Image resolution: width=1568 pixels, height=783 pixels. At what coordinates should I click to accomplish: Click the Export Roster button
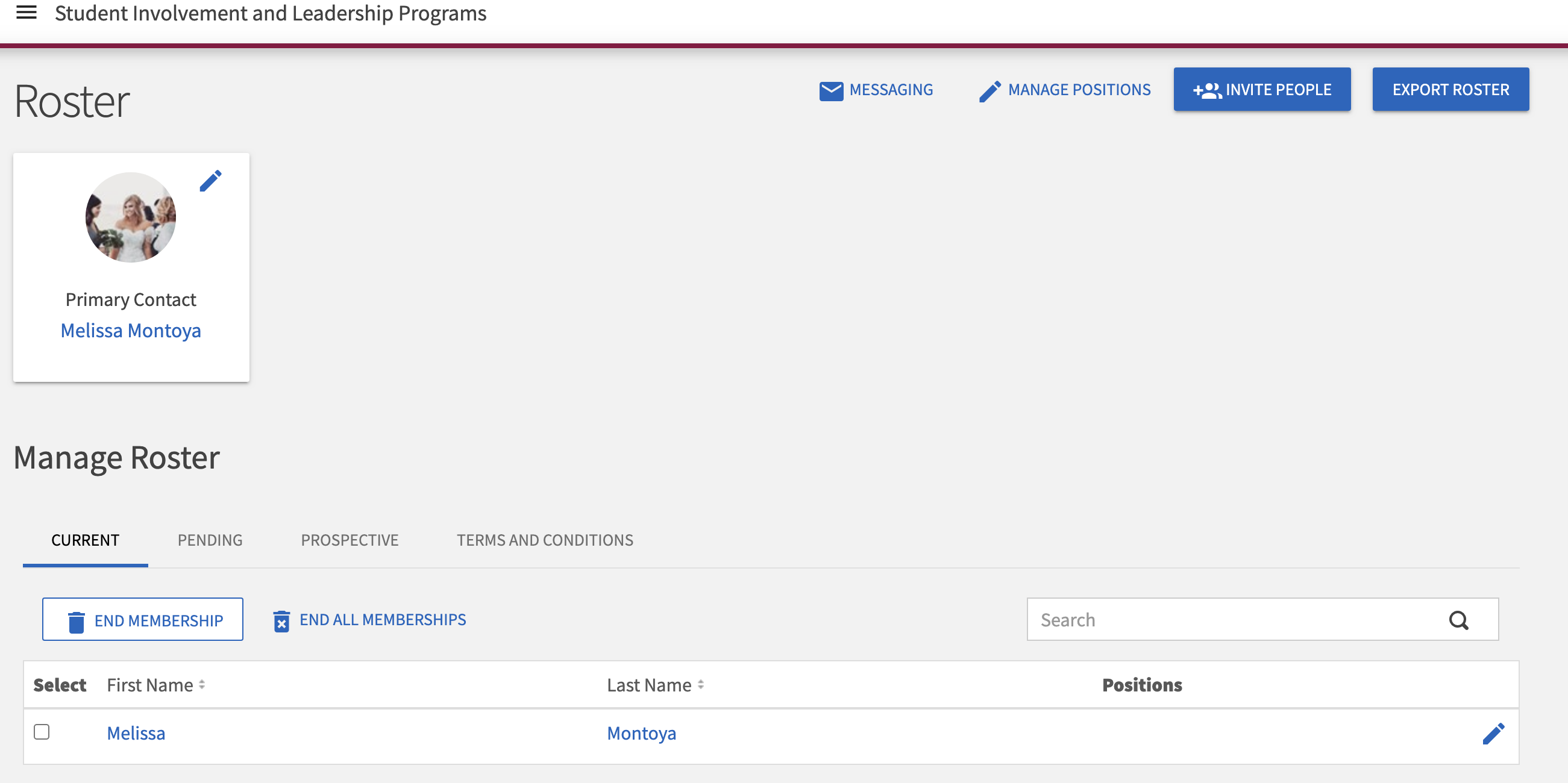pyautogui.click(x=1450, y=89)
